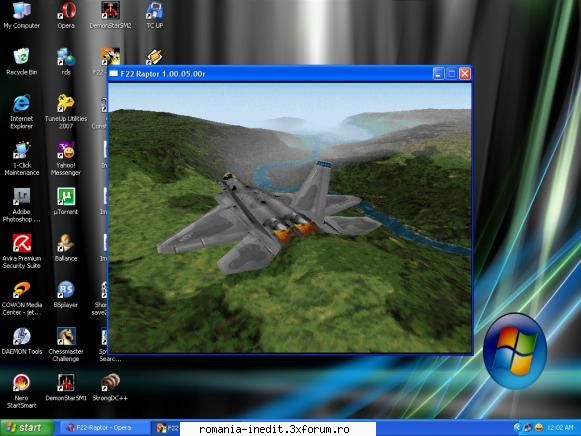The image size is (581, 436).
Task: Open the Adobe Photoshop desktop shortcut
Action: (x=21, y=204)
